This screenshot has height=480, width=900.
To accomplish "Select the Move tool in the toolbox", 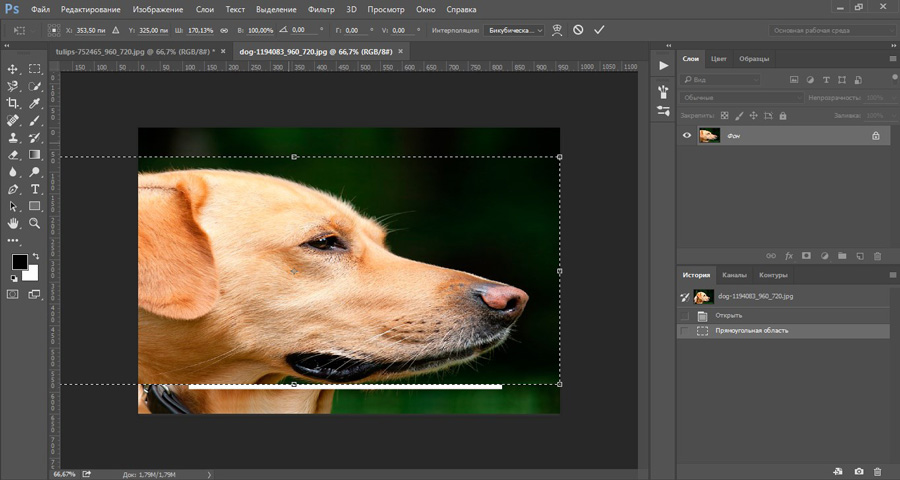I will pyautogui.click(x=13, y=69).
